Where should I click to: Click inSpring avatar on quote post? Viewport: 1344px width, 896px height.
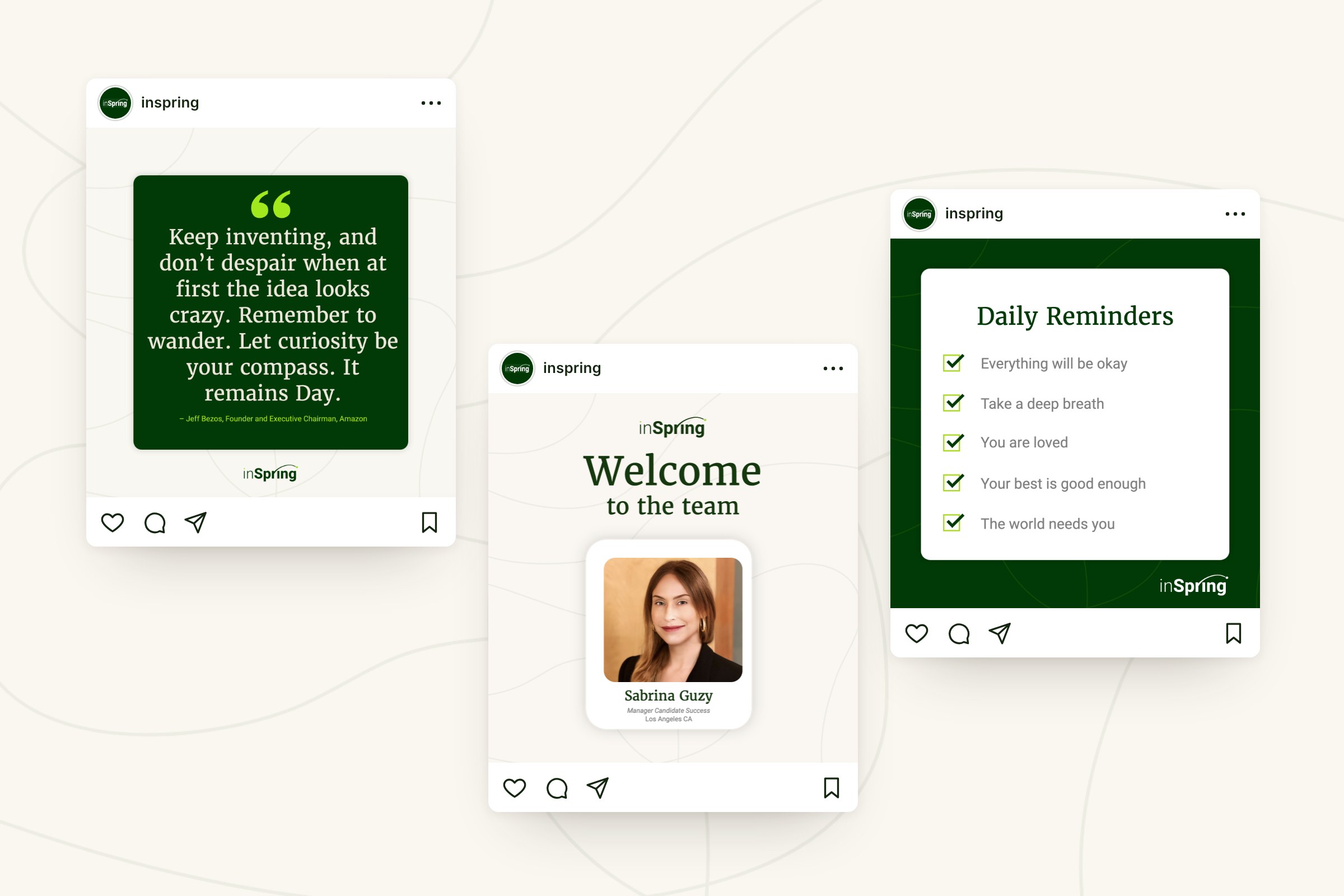(115, 104)
